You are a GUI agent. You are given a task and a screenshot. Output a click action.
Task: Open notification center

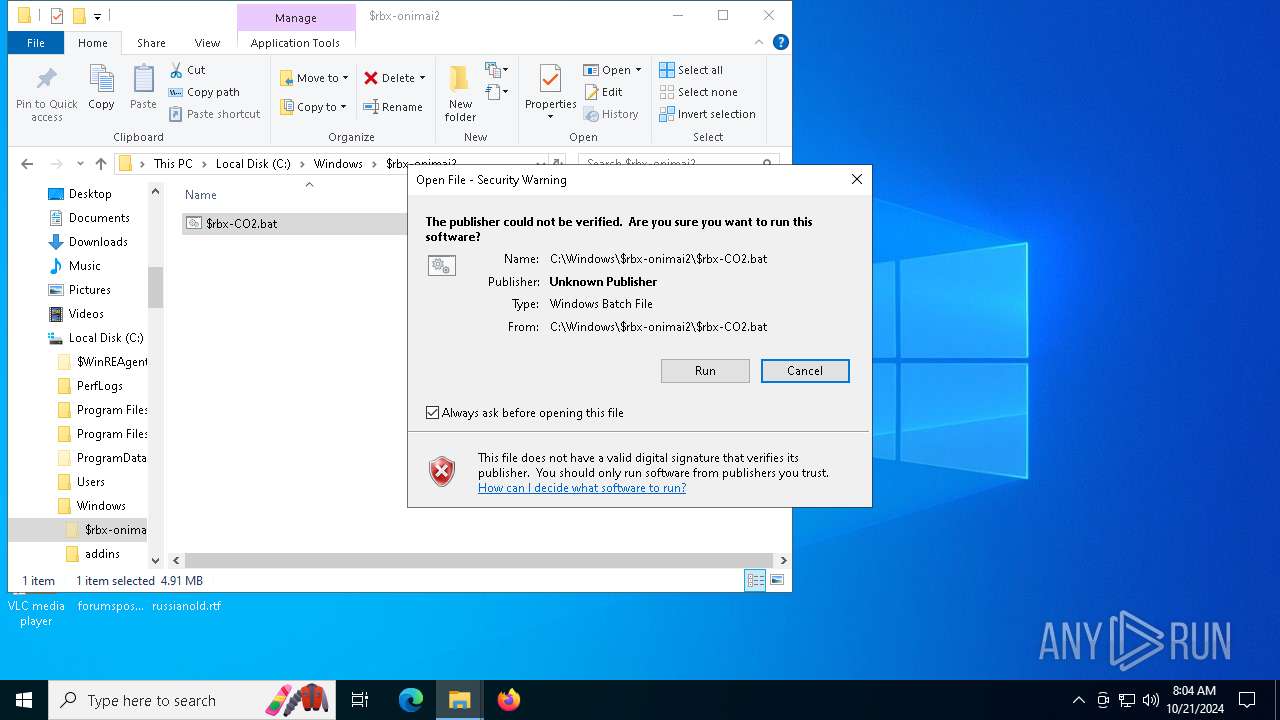tap(1247, 700)
